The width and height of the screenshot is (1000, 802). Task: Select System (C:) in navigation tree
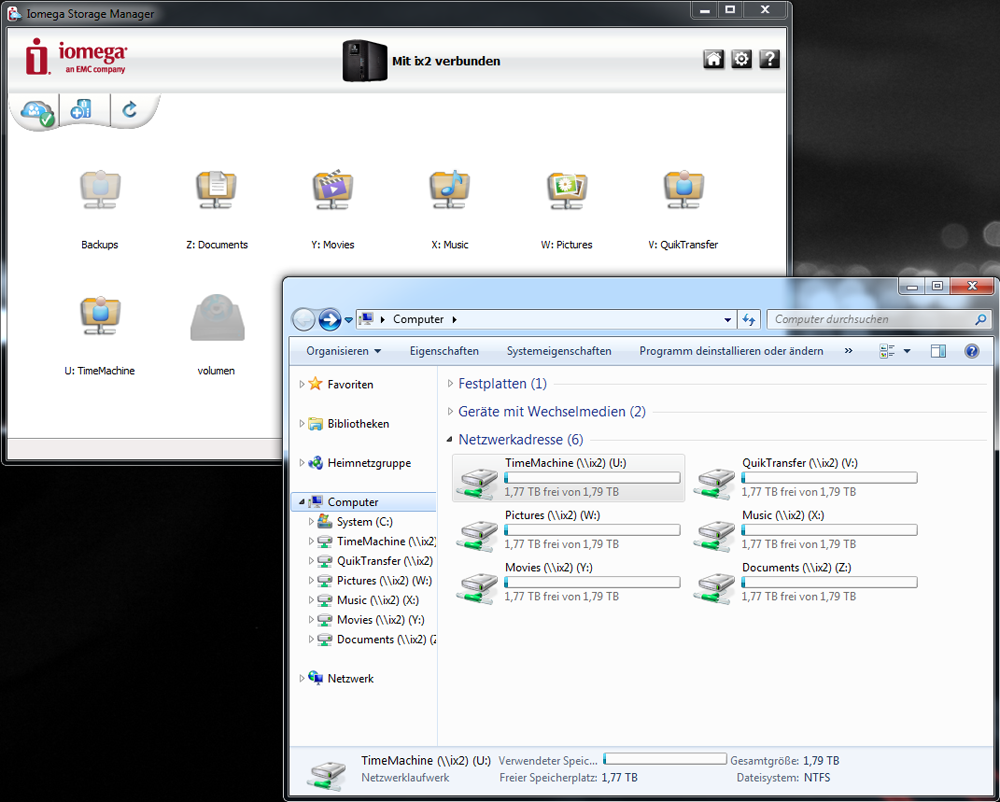point(364,522)
